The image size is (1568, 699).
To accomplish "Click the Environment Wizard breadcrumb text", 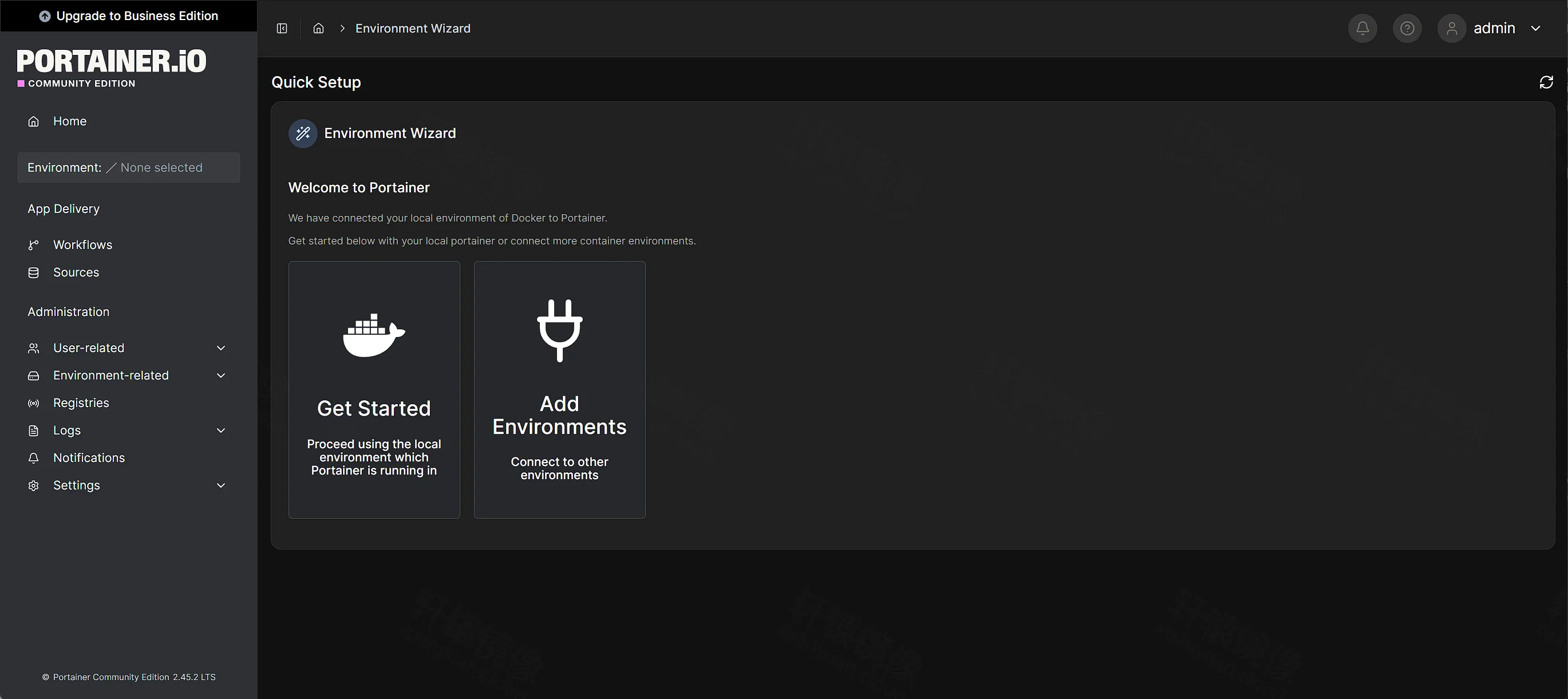I will [x=413, y=29].
